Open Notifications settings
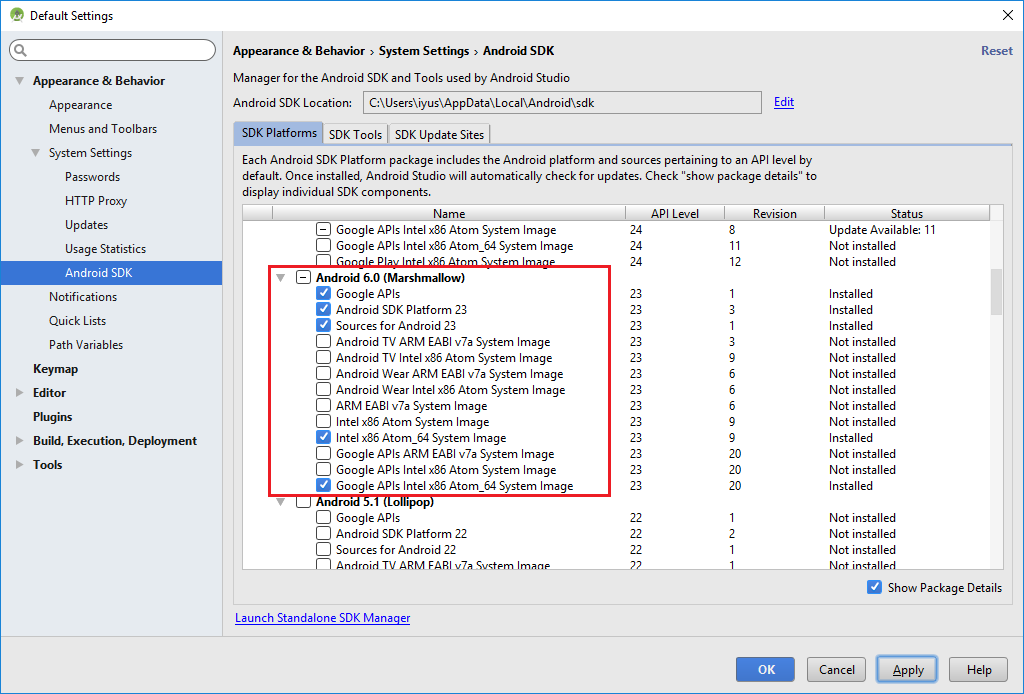Image resolution: width=1024 pixels, height=694 pixels. click(x=83, y=296)
